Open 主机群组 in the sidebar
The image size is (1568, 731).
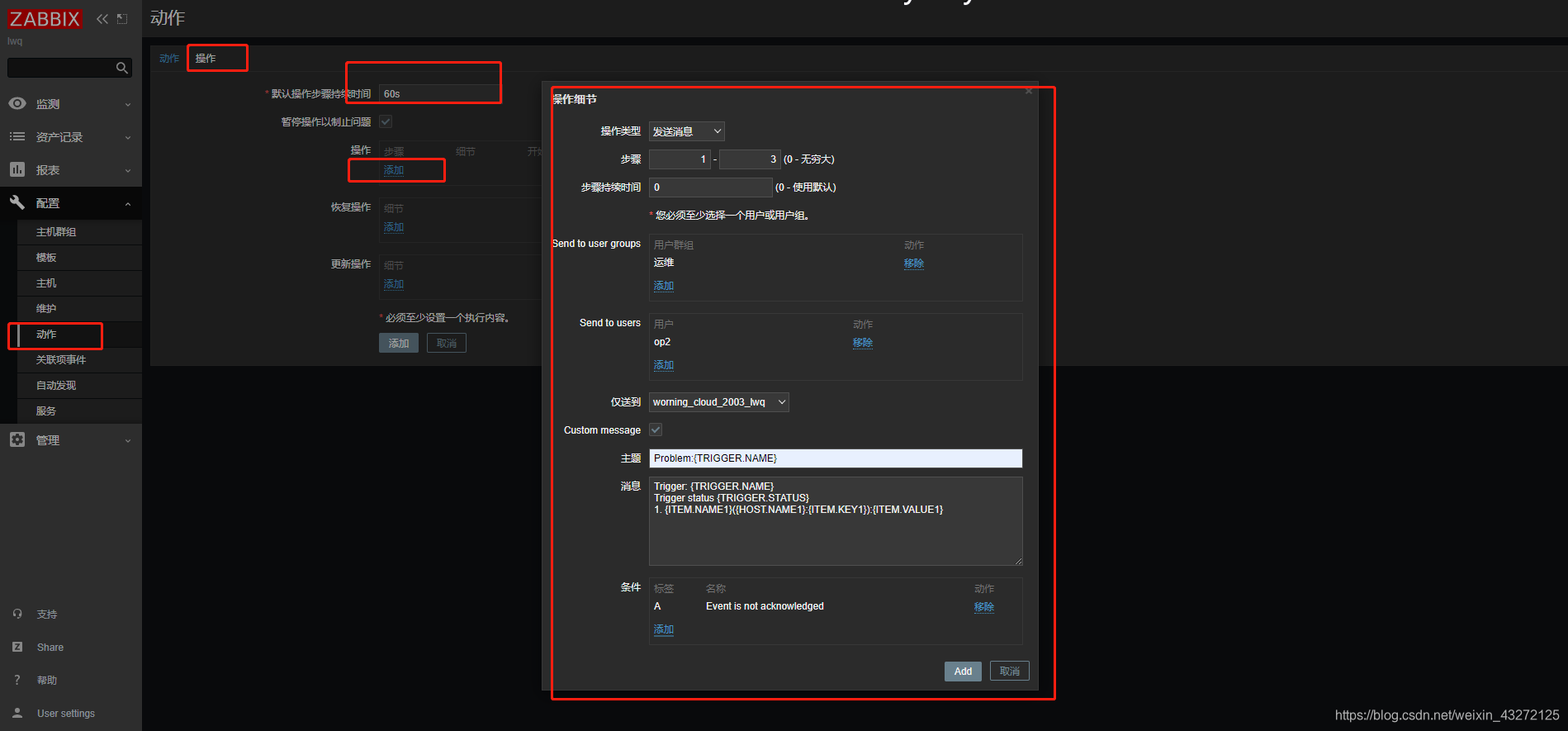56,232
